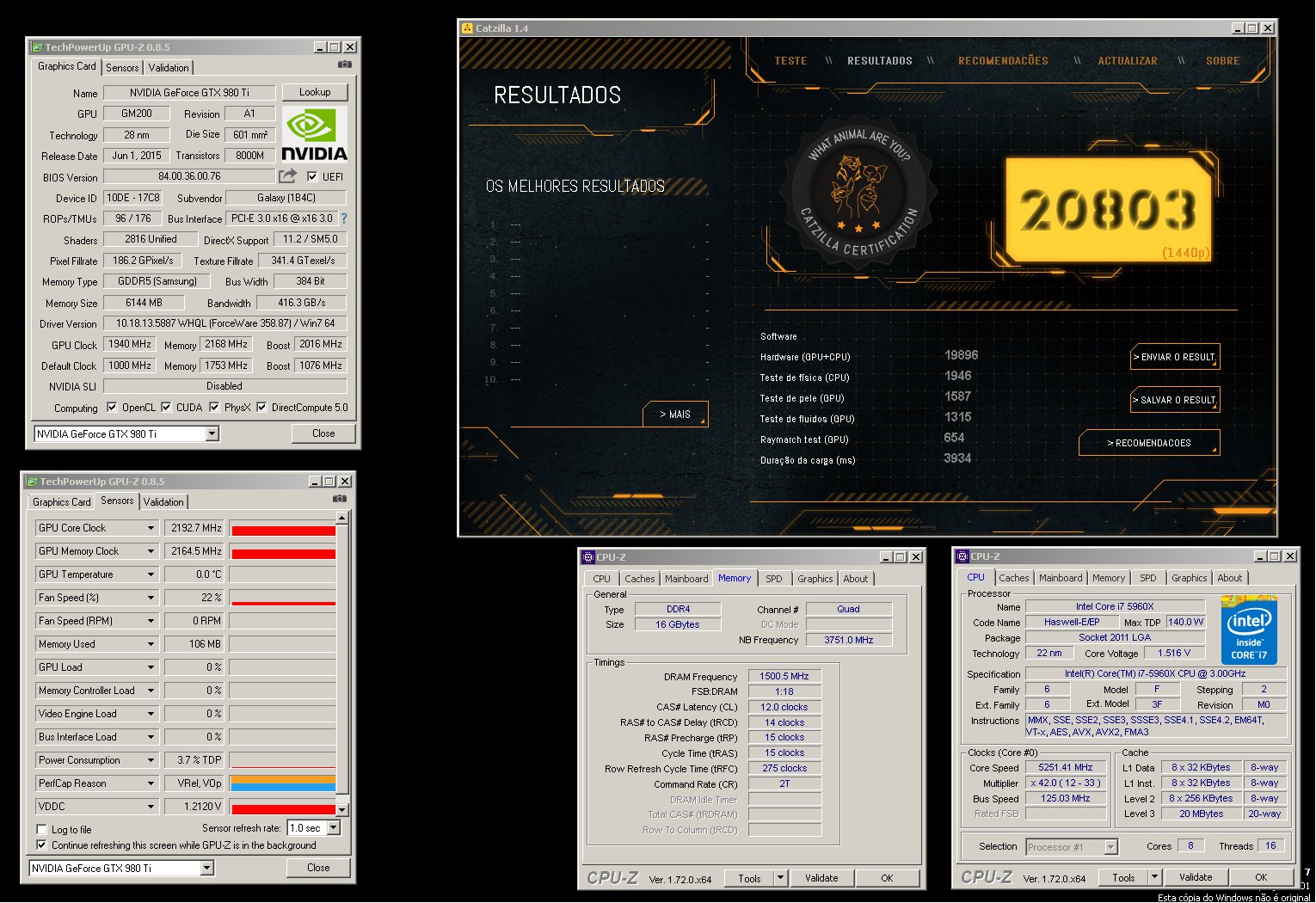This screenshot has height=903, width=1316.
Task: Click the ENVIAR O RESULT button
Action: coord(1175,357)
